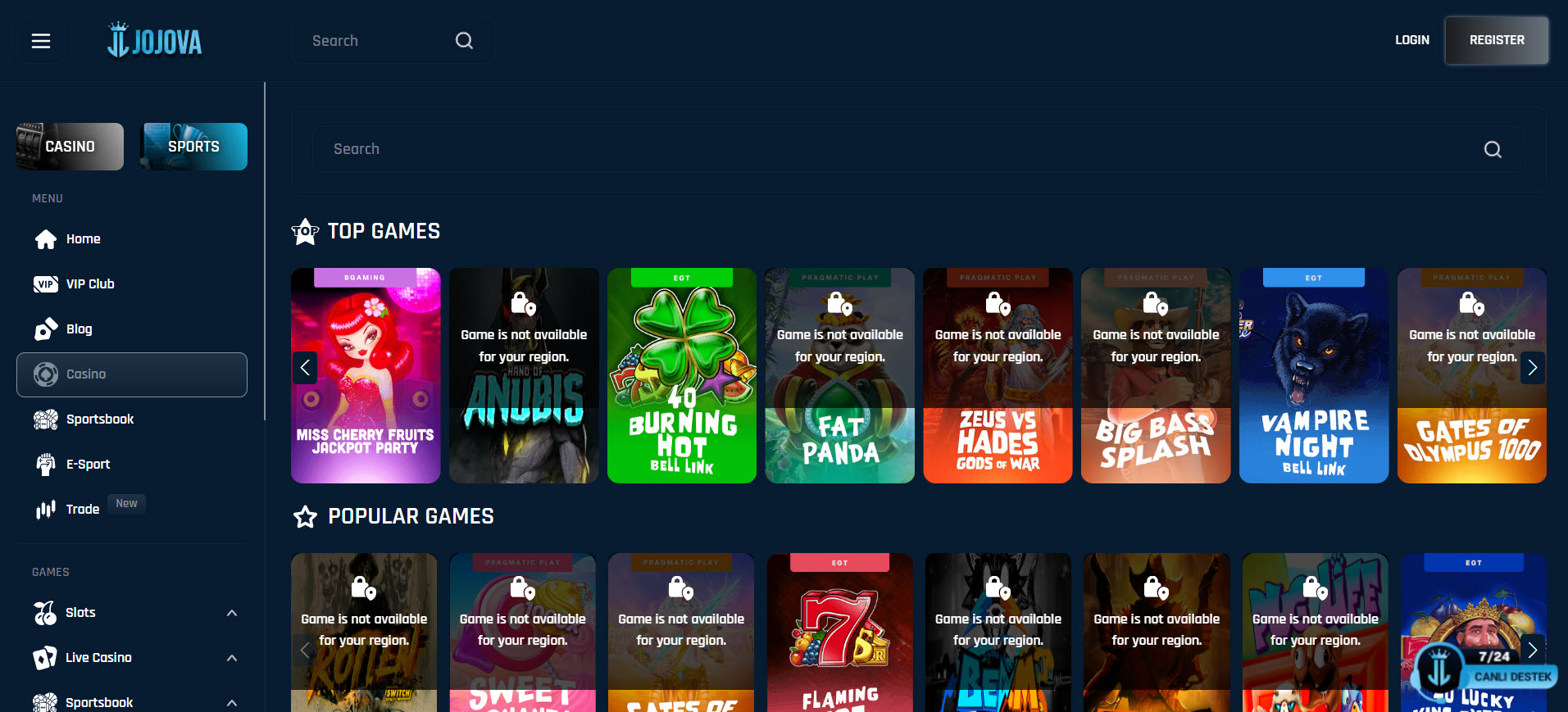The width and height of the screenshot is (1568, 712).
Task: Click the Casino chip icon
Action: pyautogui.click(x=46, y=374)
